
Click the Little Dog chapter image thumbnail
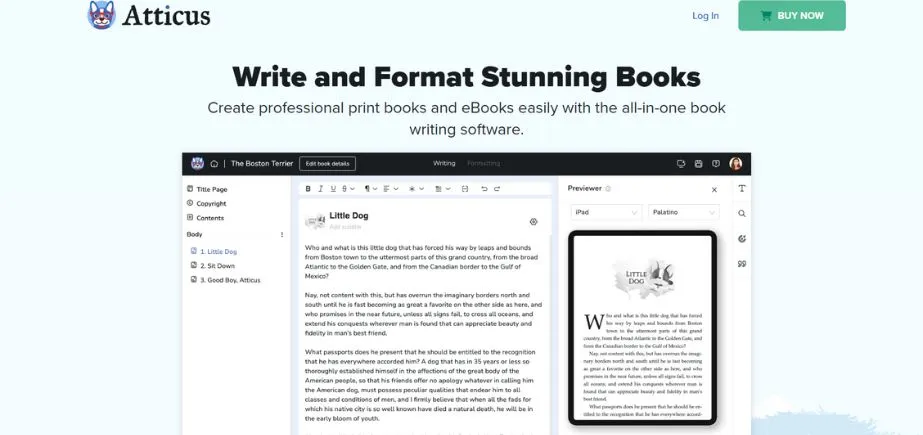pos(316,221)
